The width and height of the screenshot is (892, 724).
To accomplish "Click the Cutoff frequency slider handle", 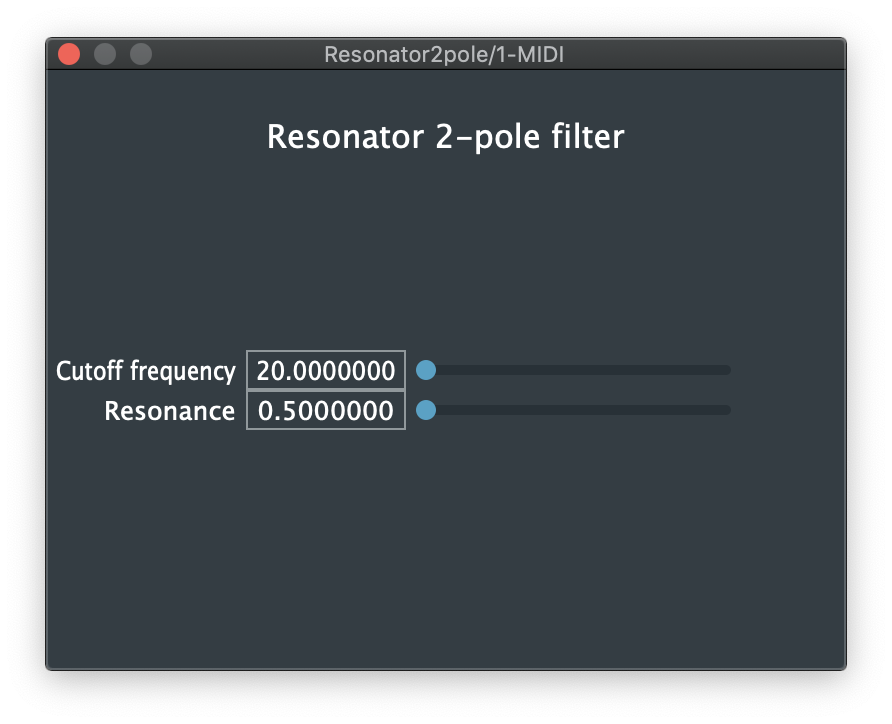I will tap(426, 370).
